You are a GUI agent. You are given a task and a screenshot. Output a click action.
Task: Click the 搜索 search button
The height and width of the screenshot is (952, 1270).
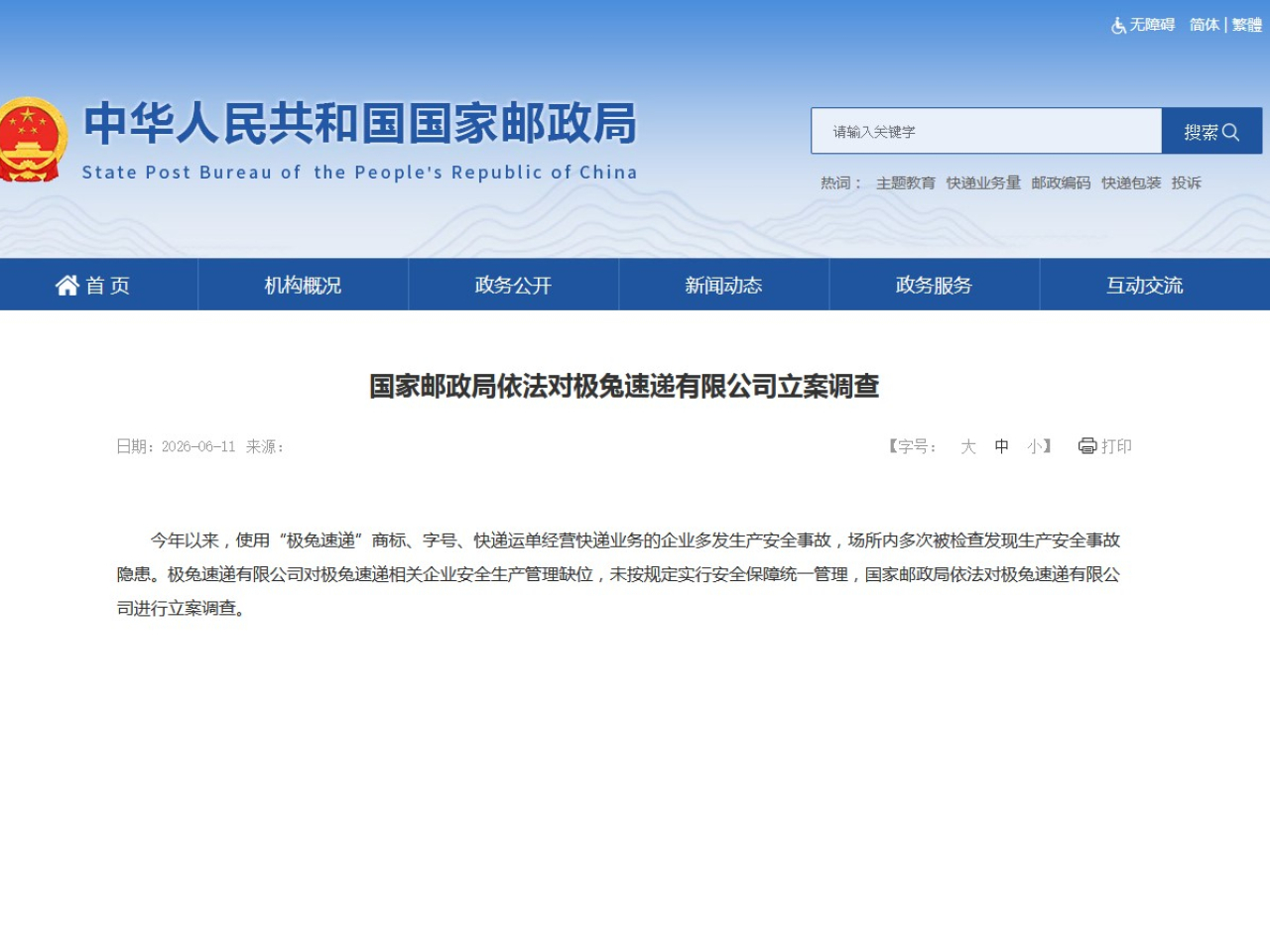tap(1211, 131)
